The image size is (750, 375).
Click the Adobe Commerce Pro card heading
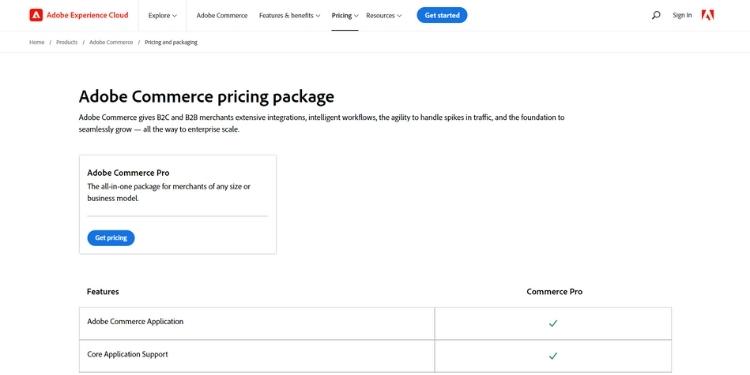pyautogui.click(x=128, y=173)
